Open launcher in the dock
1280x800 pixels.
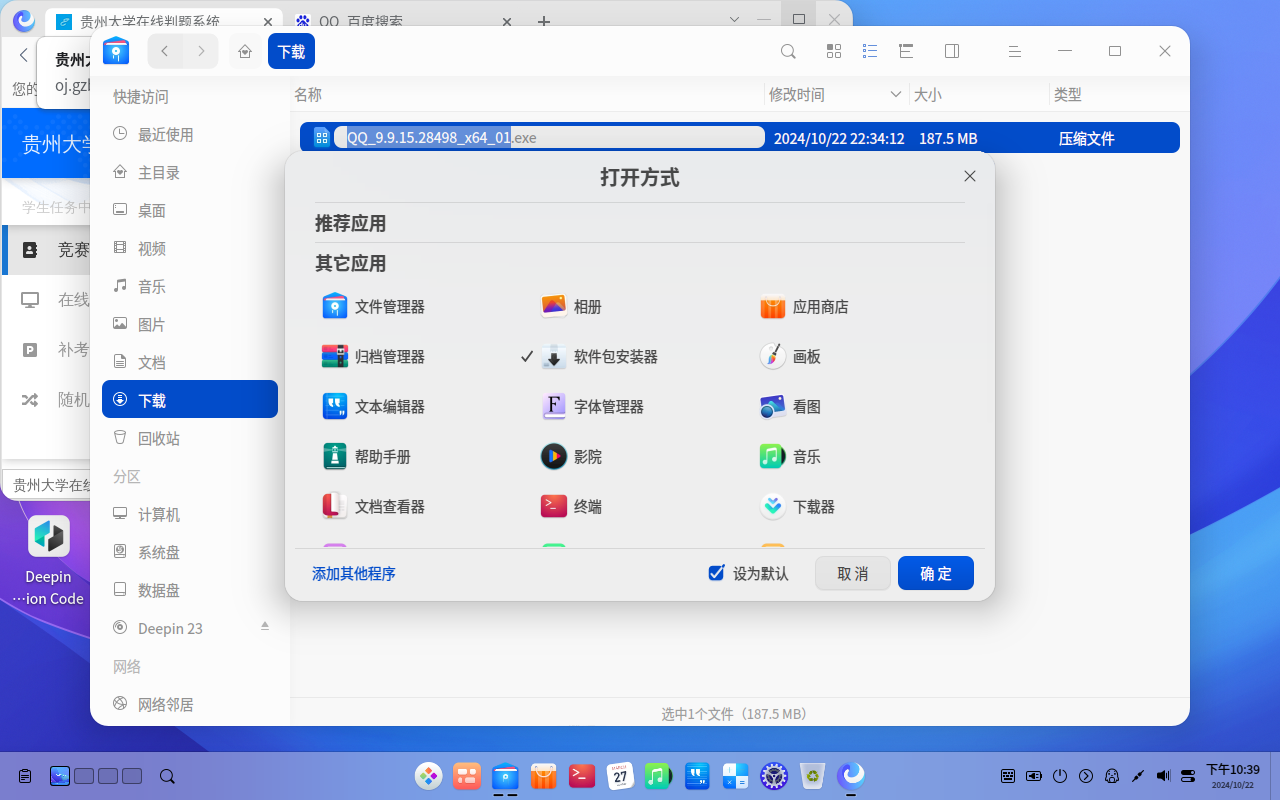pos(429,775)
